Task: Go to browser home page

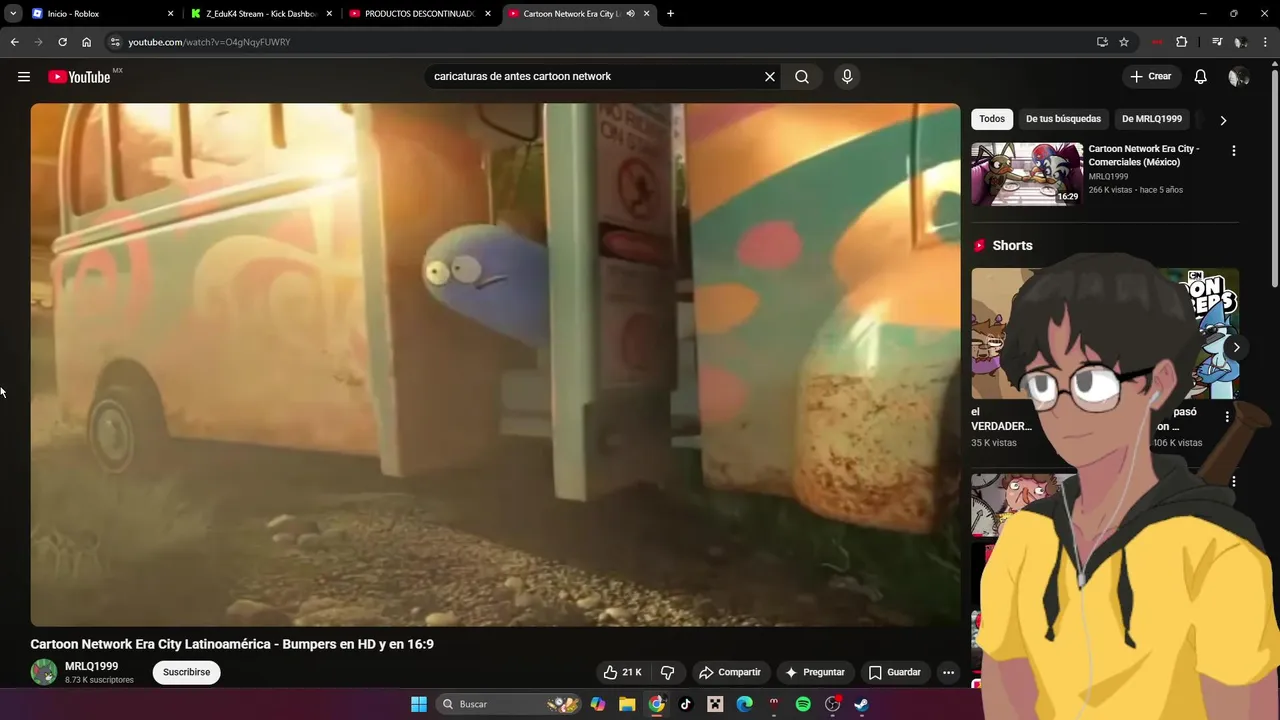Action: [x=87, y=42]
